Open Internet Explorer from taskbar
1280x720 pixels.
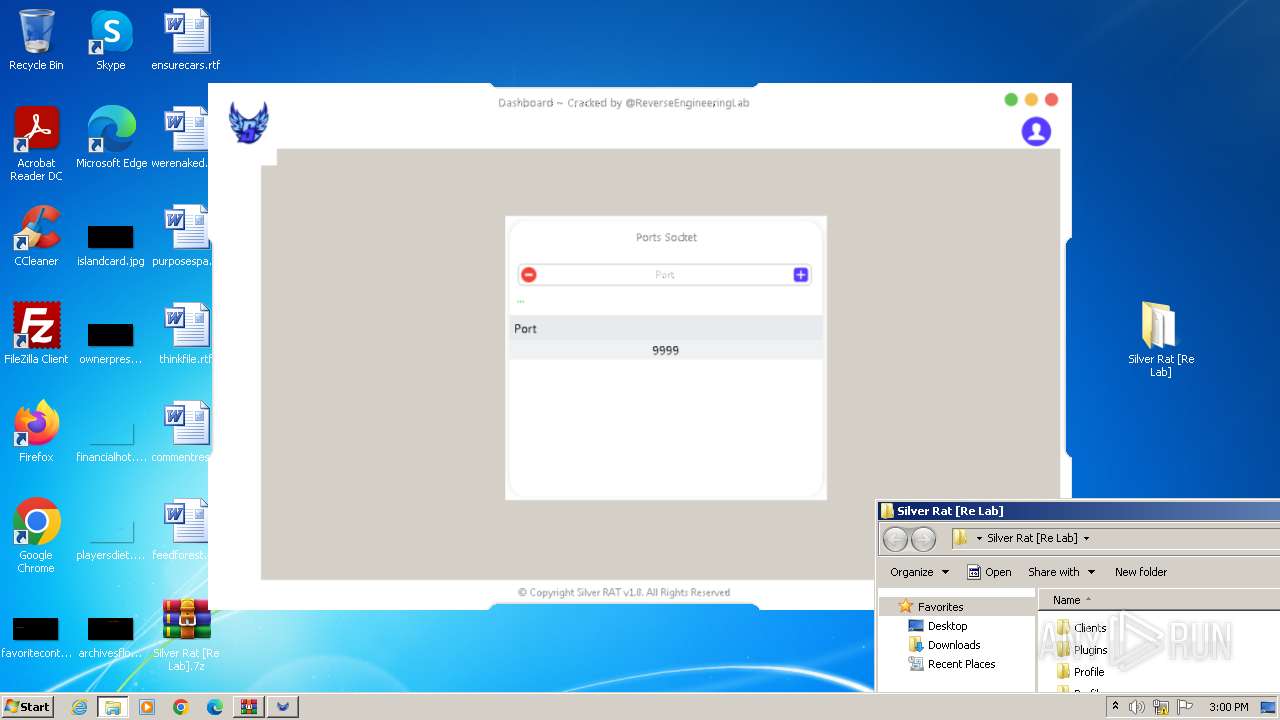point(79,707)
